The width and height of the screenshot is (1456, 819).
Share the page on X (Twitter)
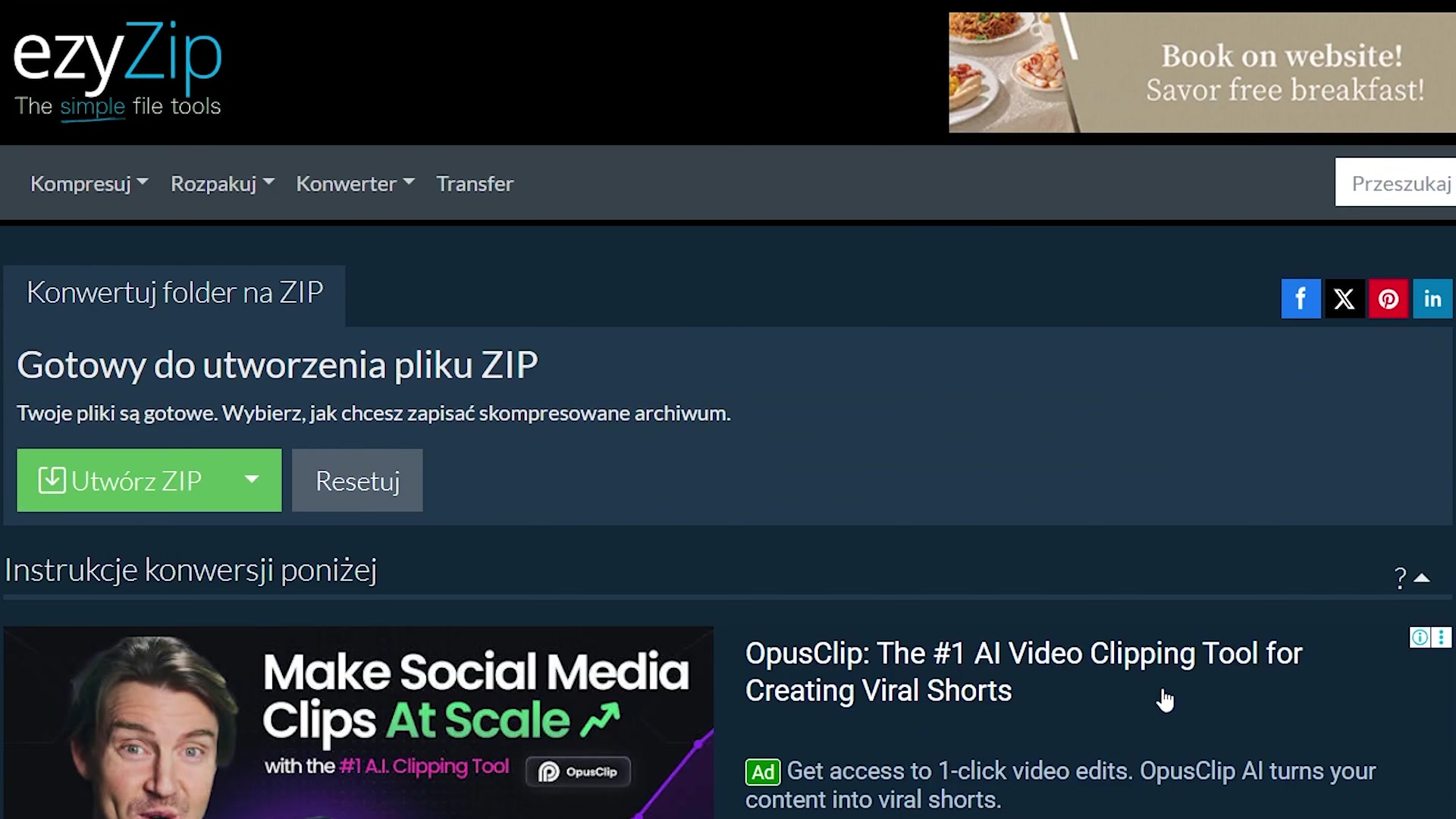coord(1344,298)
